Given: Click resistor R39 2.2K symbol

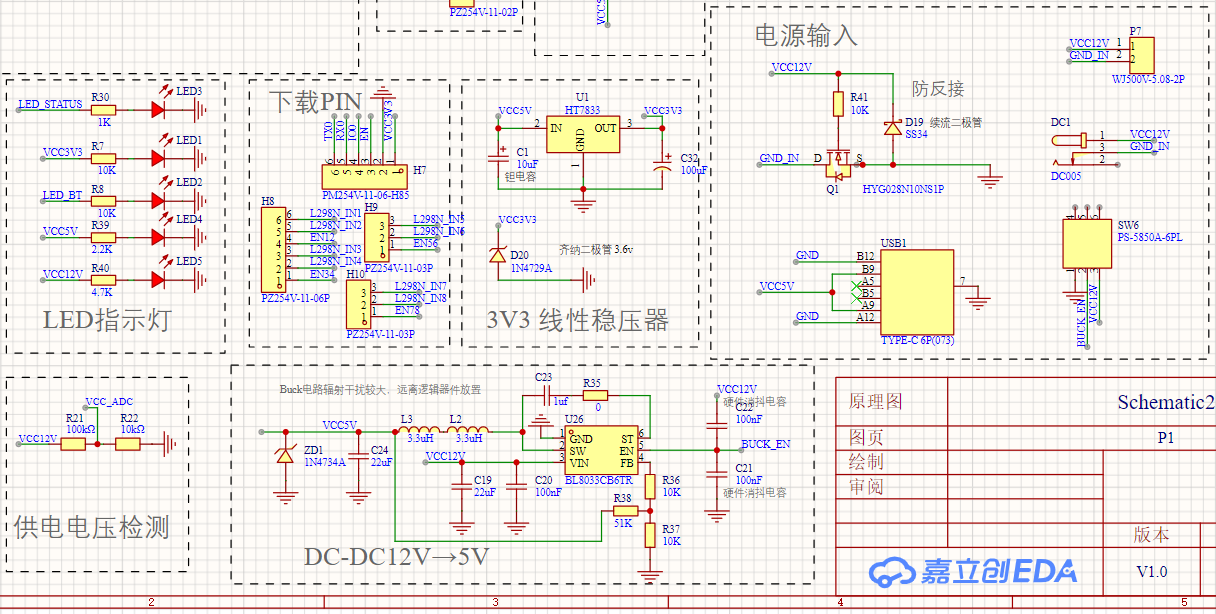Looking at the screenshot, I should click(x=102, y=237).
